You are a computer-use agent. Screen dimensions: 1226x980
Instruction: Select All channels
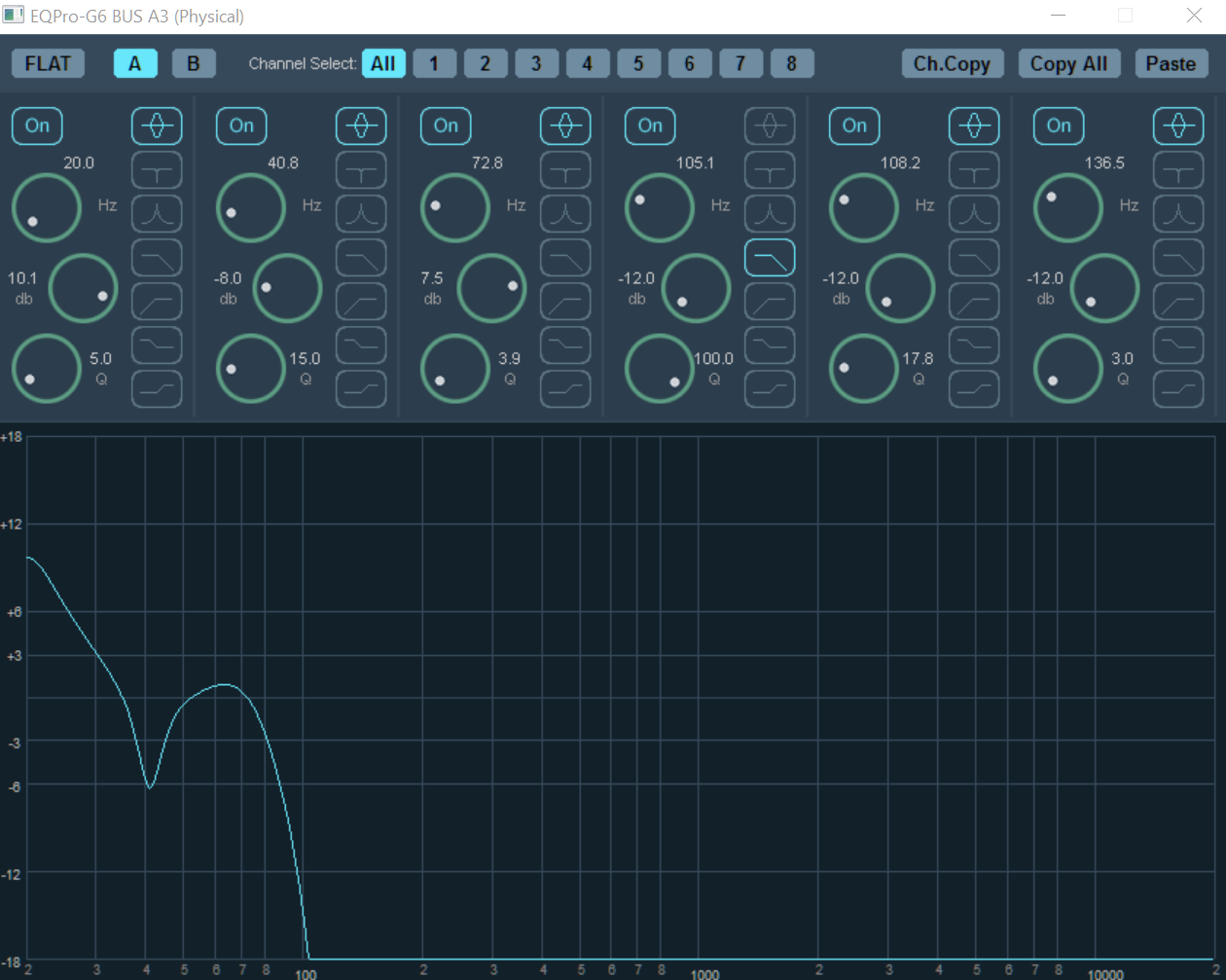click(383, 63)
